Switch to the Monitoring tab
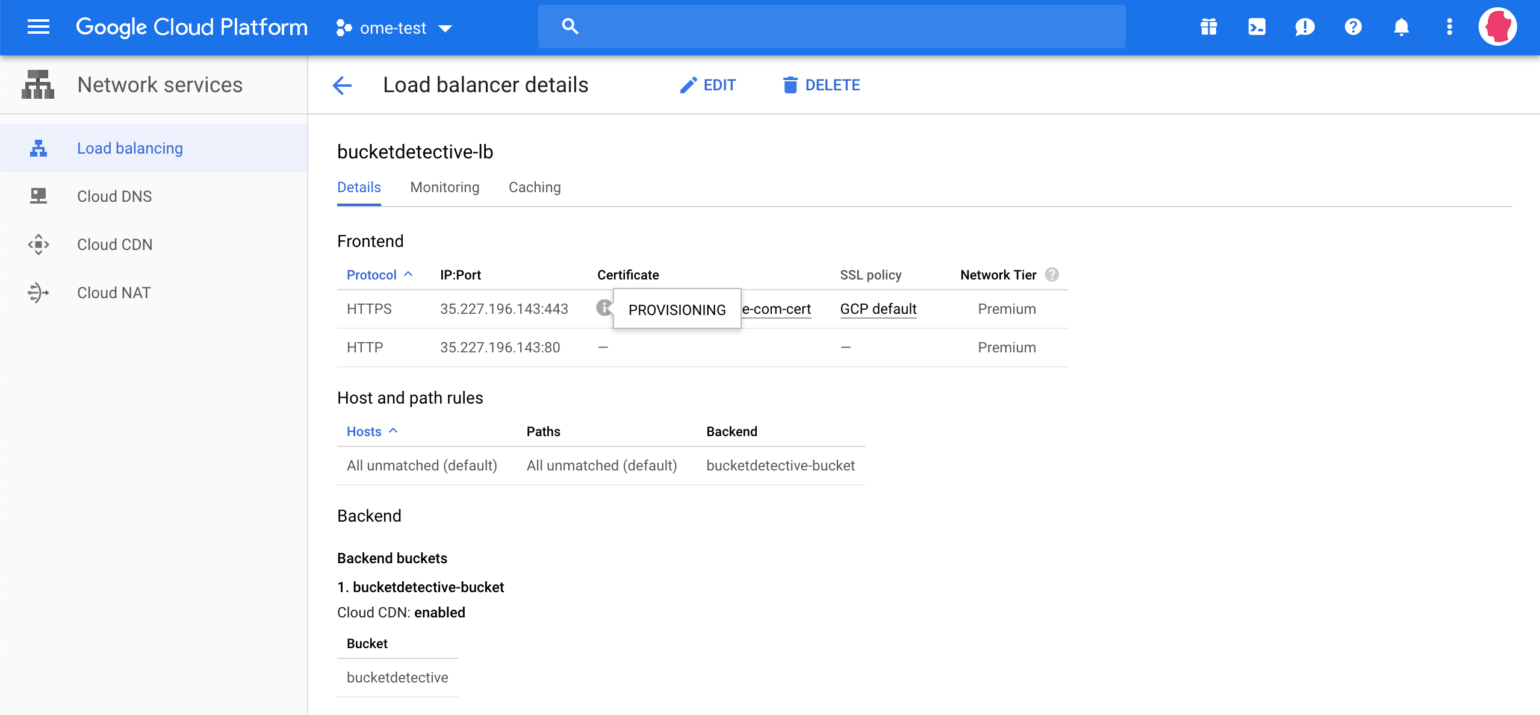Image resolution: width=1540 pixels, height=715 pixels. [x=444, y=188]
